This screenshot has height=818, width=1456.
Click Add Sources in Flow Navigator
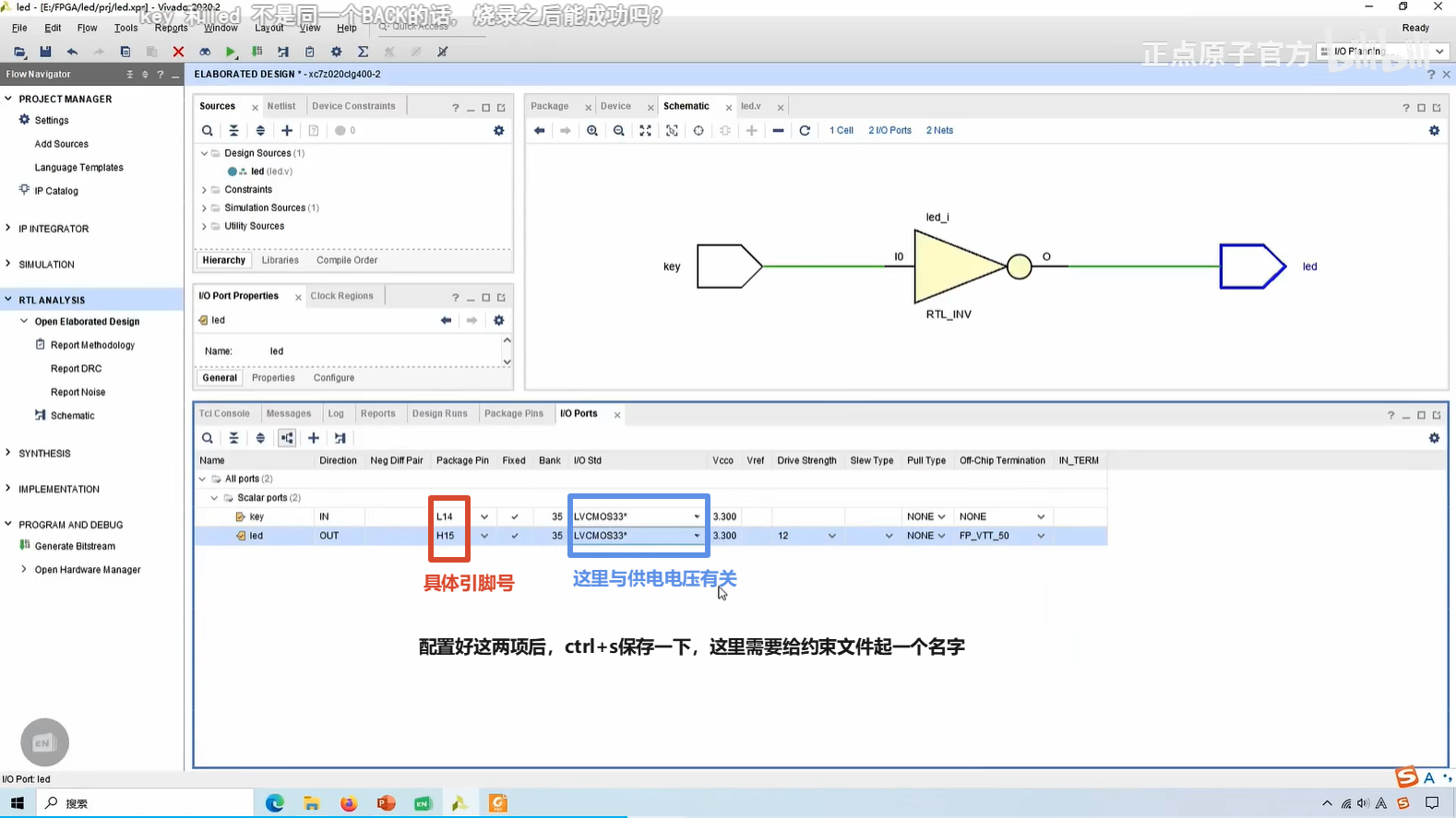(x=62, y=144)
